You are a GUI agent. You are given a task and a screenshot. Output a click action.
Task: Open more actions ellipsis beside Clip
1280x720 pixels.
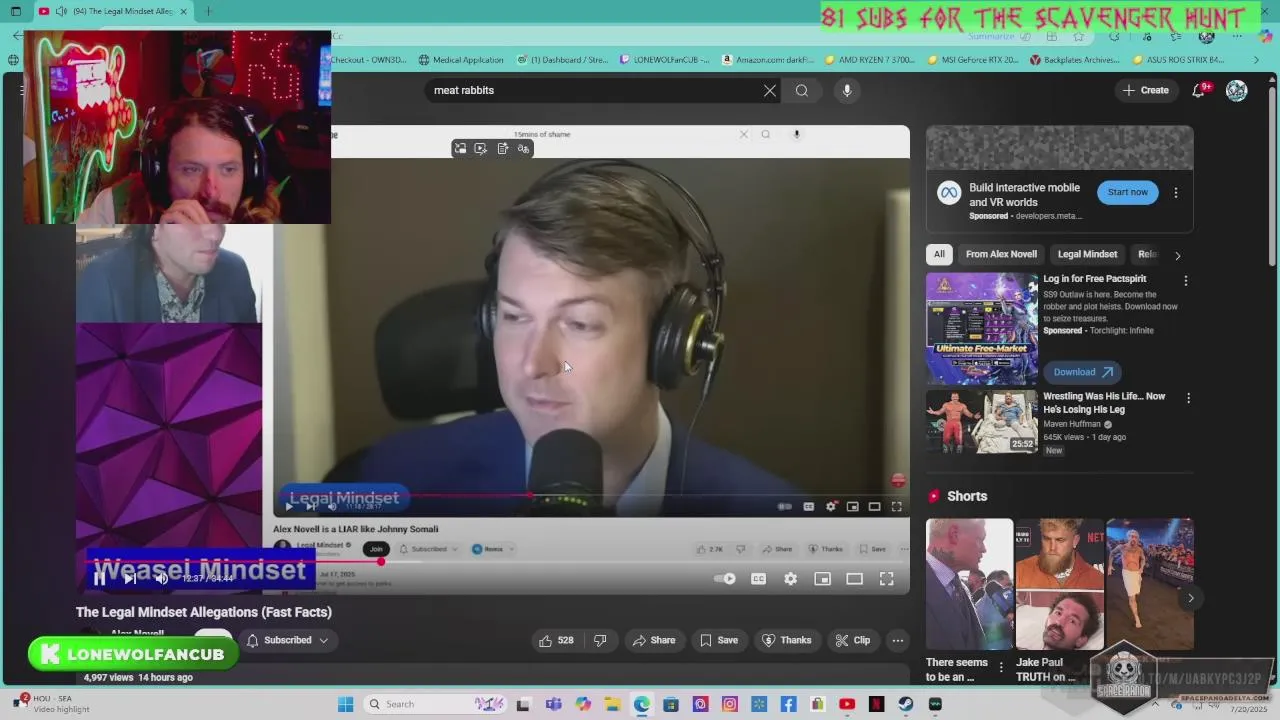[x=898, y=640]
